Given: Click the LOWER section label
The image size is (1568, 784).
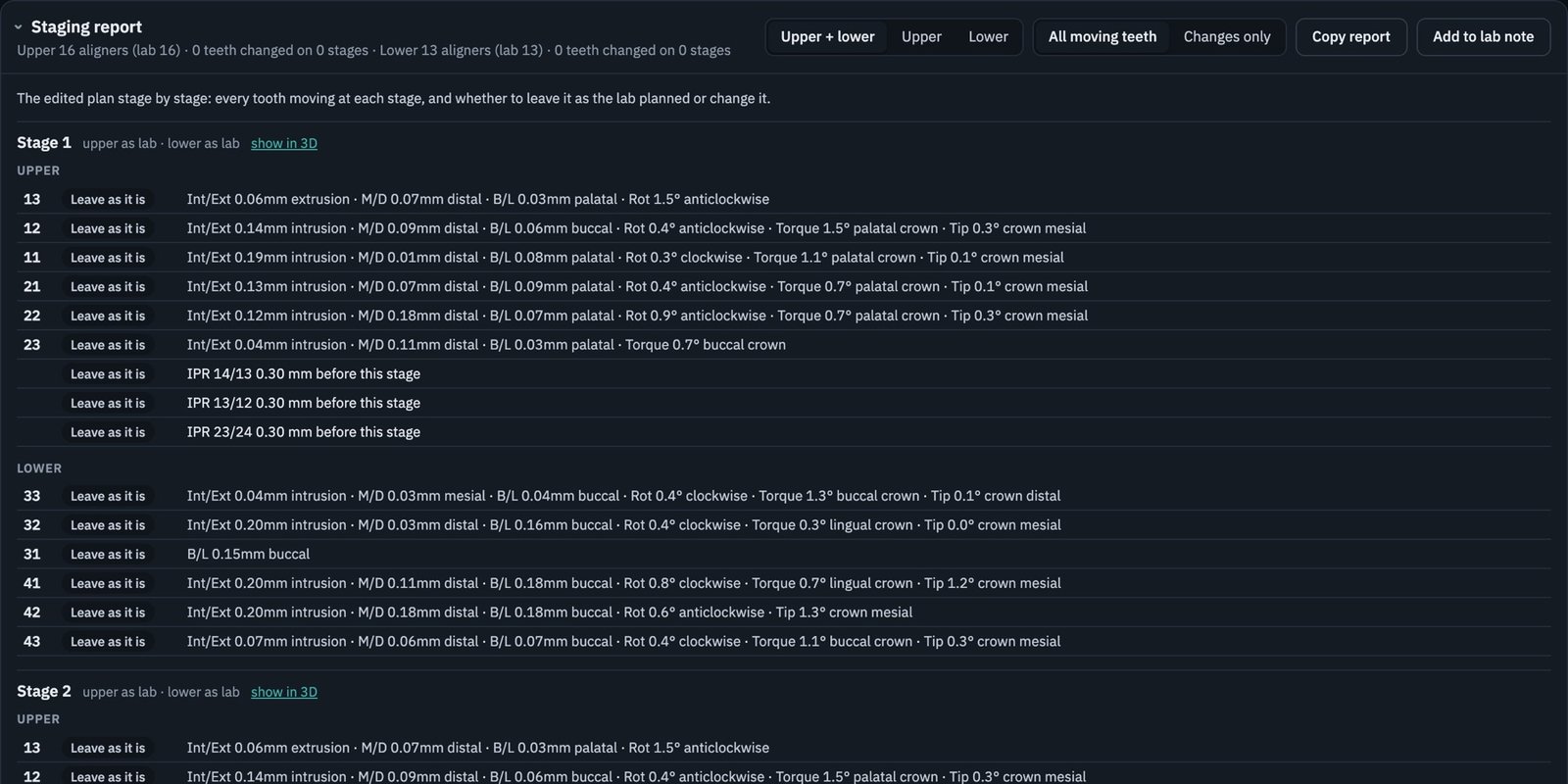Looking at the screenshot, I should [39, 468].
